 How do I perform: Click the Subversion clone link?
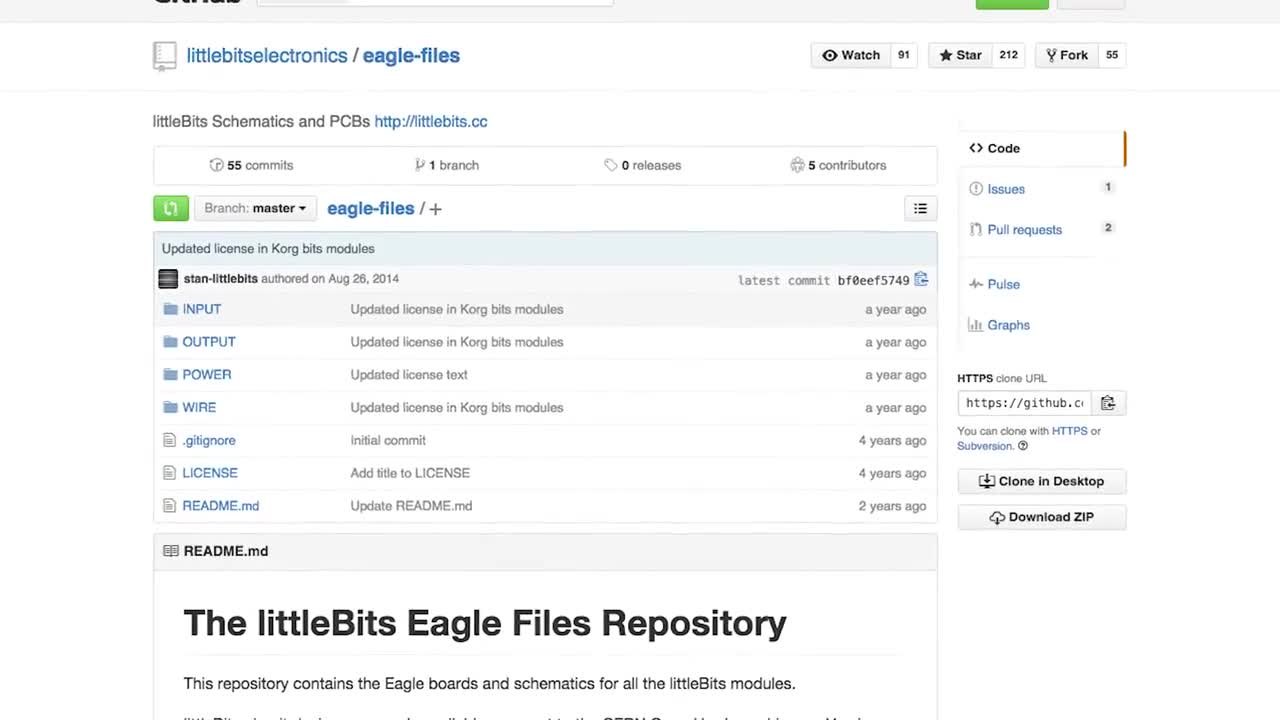(x=985, y=446)
